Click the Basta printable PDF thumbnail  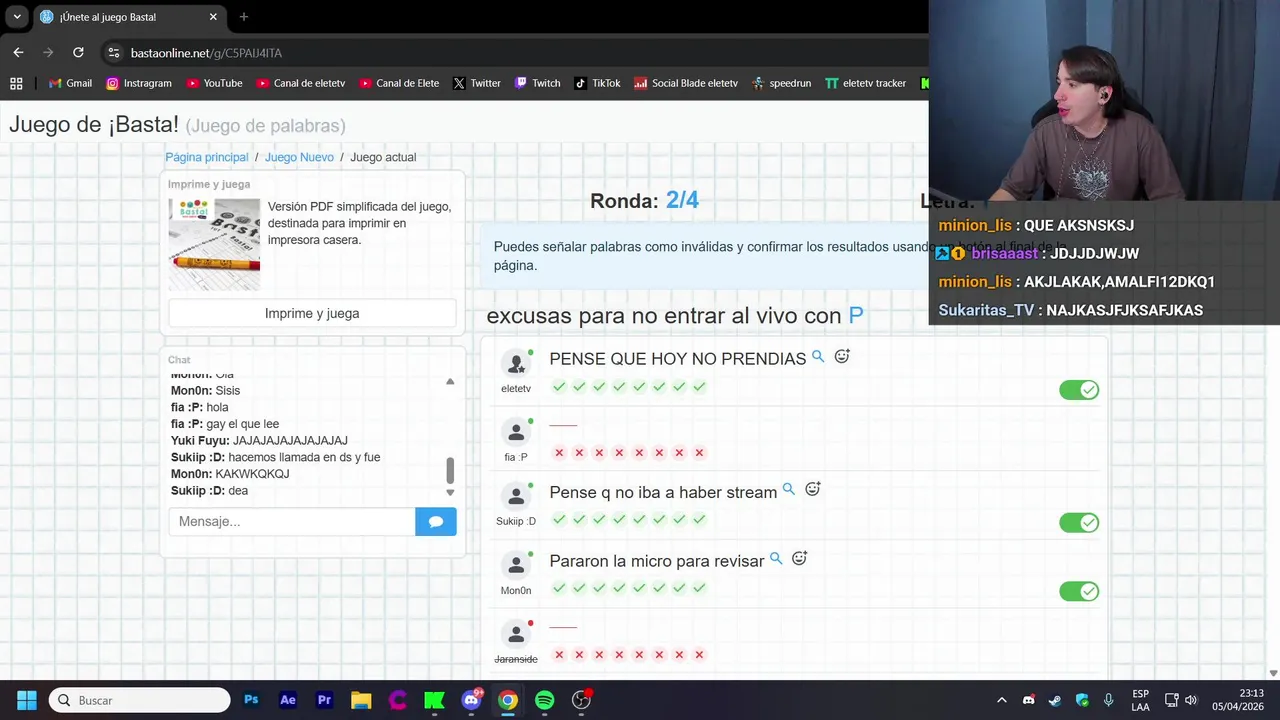pos(214,245)
